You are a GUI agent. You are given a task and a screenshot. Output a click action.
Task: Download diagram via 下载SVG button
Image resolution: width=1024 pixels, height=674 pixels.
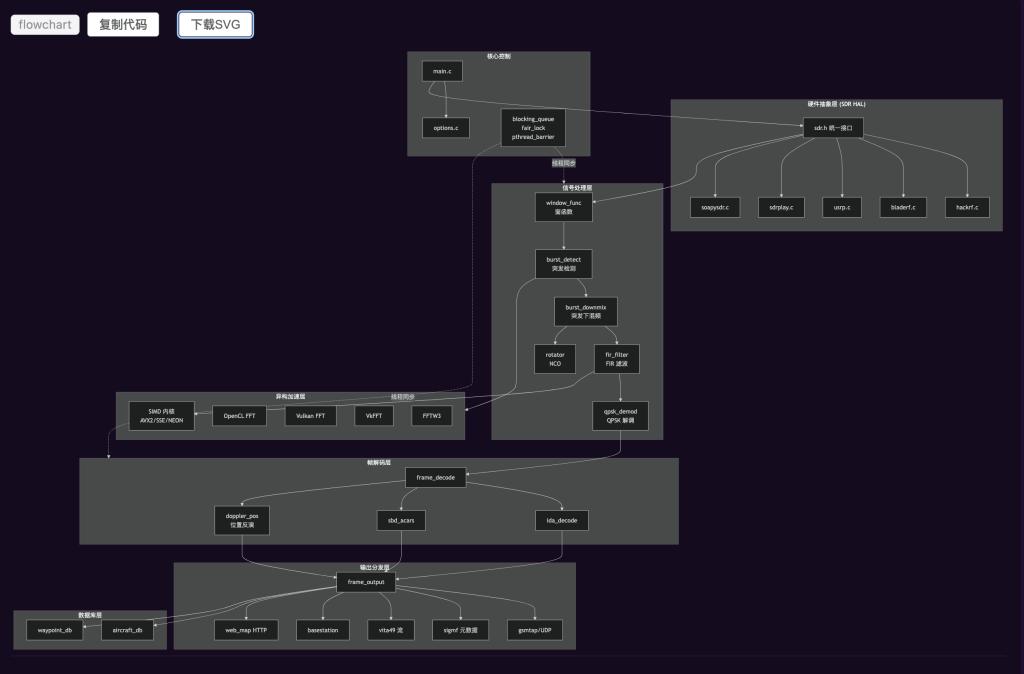pos(216,25)
